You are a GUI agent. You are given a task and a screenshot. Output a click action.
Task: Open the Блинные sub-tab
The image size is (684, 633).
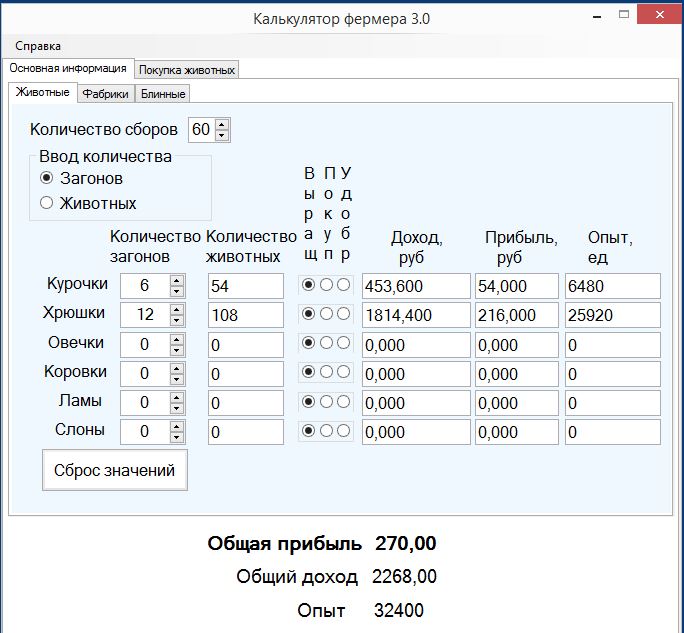click(163, 93)
